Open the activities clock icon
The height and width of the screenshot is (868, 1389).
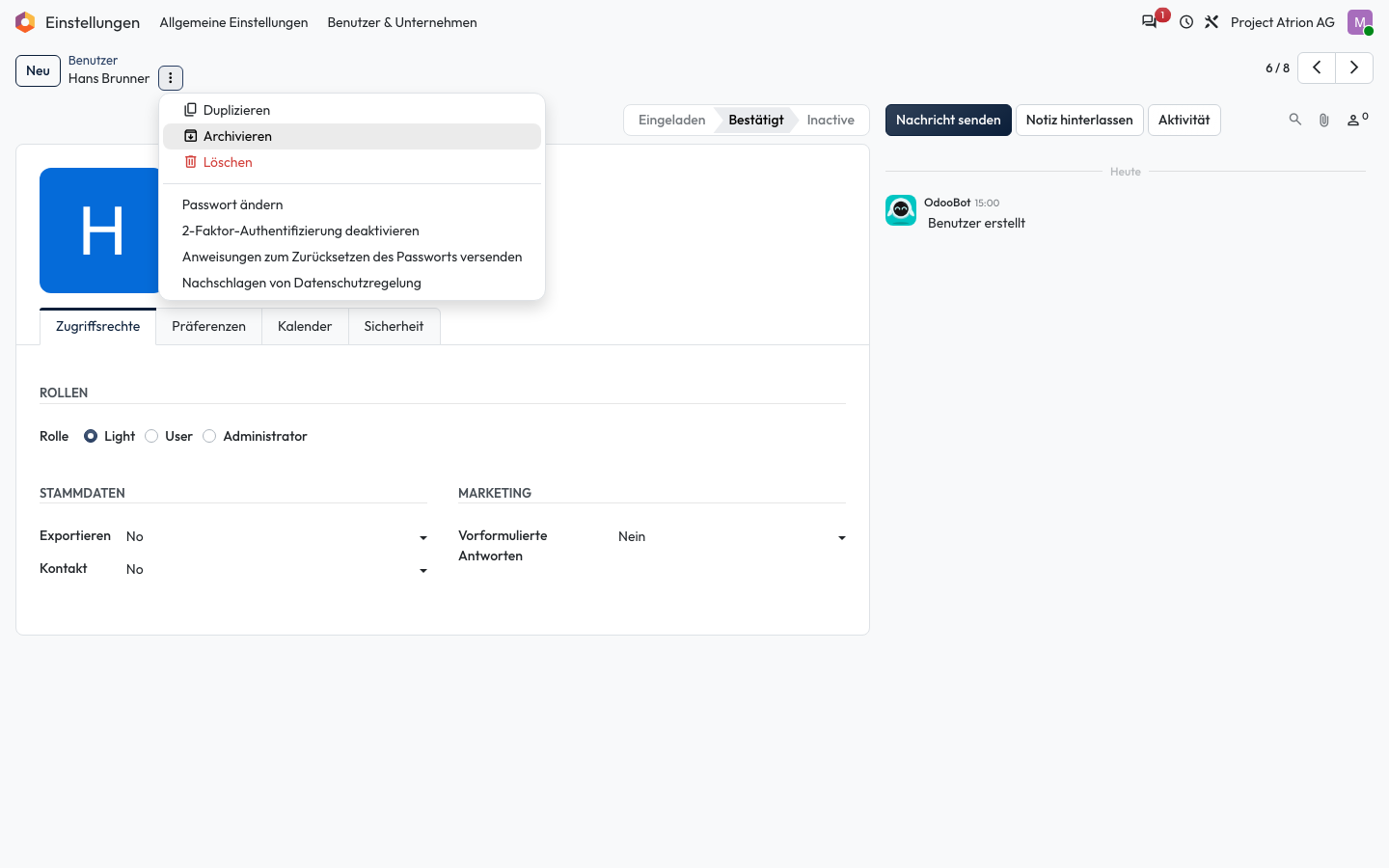pyautogui.click(x=1186, y=22)
